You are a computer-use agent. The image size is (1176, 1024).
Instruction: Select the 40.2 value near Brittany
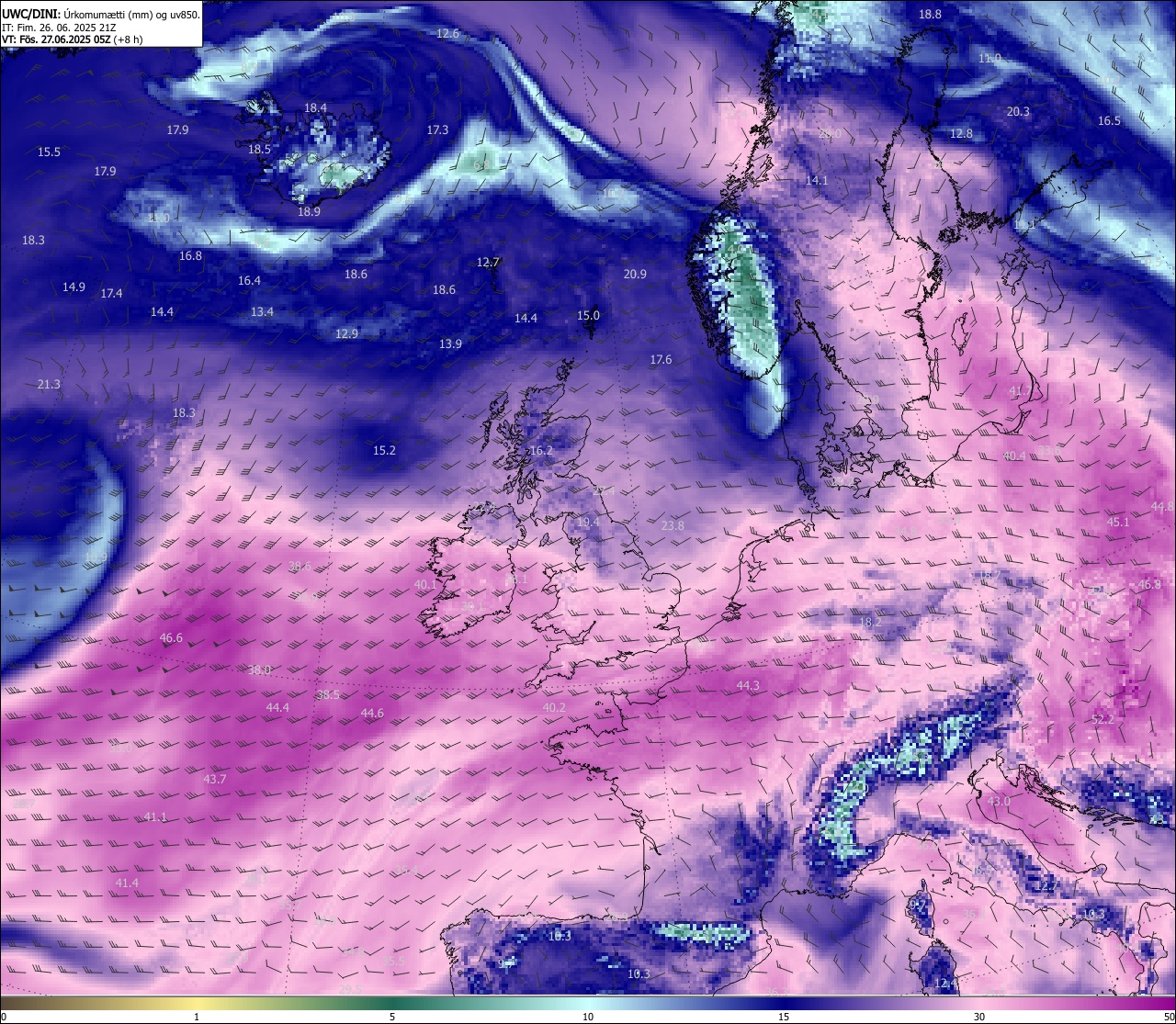tap(554, 708)
